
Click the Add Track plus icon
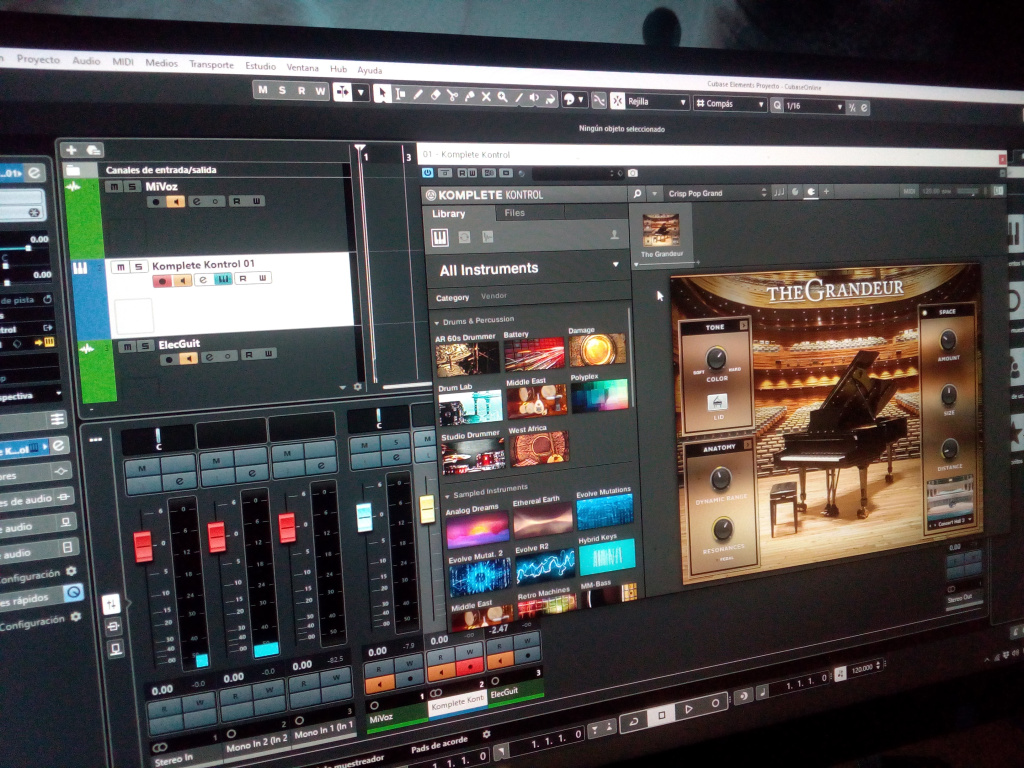pos(71,150)
